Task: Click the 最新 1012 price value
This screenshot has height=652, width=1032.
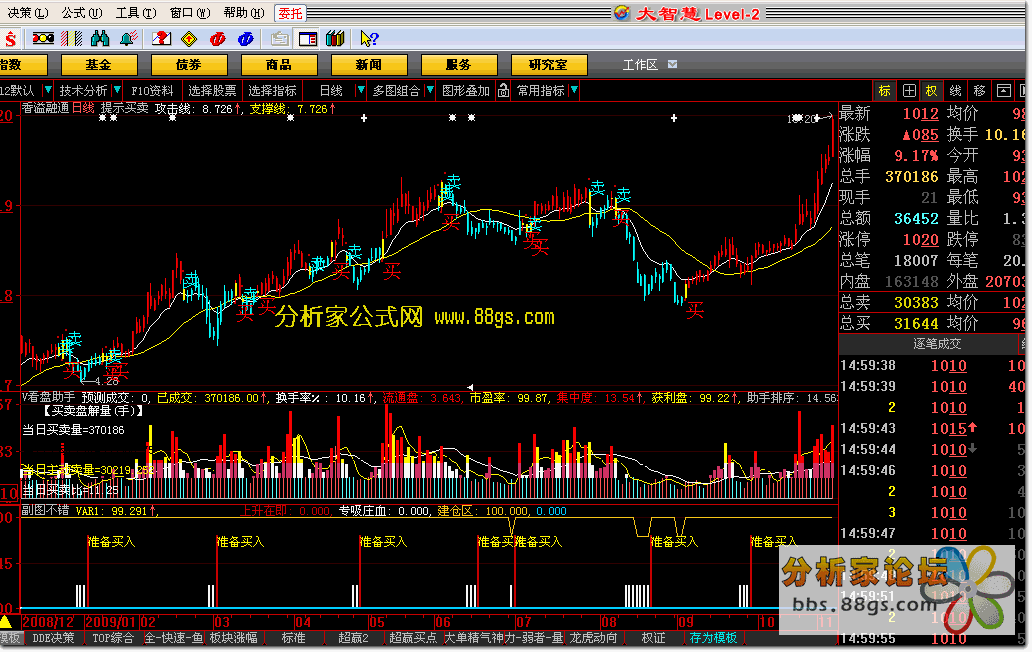Action: (x=921, y=113)
